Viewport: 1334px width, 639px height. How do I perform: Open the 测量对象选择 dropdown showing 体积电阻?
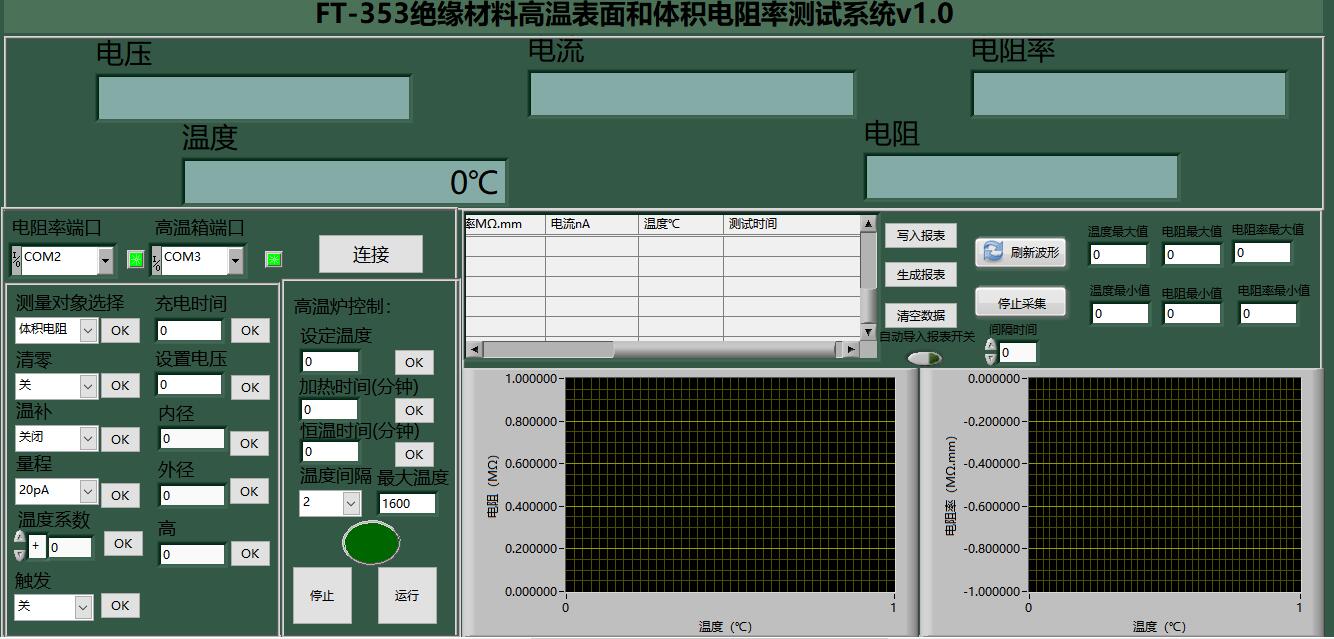87,329
